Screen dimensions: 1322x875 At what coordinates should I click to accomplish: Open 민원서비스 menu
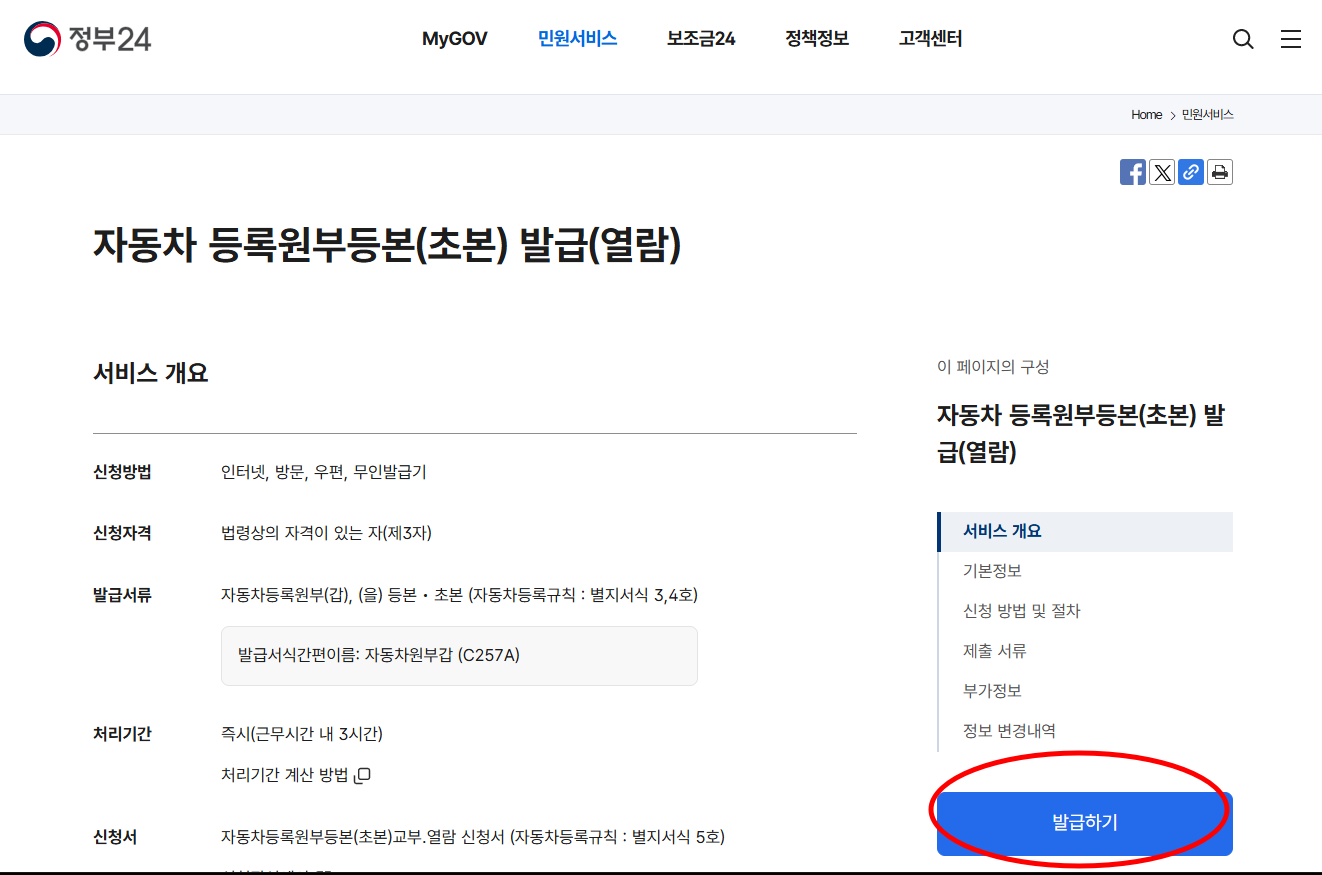[577, 39]
